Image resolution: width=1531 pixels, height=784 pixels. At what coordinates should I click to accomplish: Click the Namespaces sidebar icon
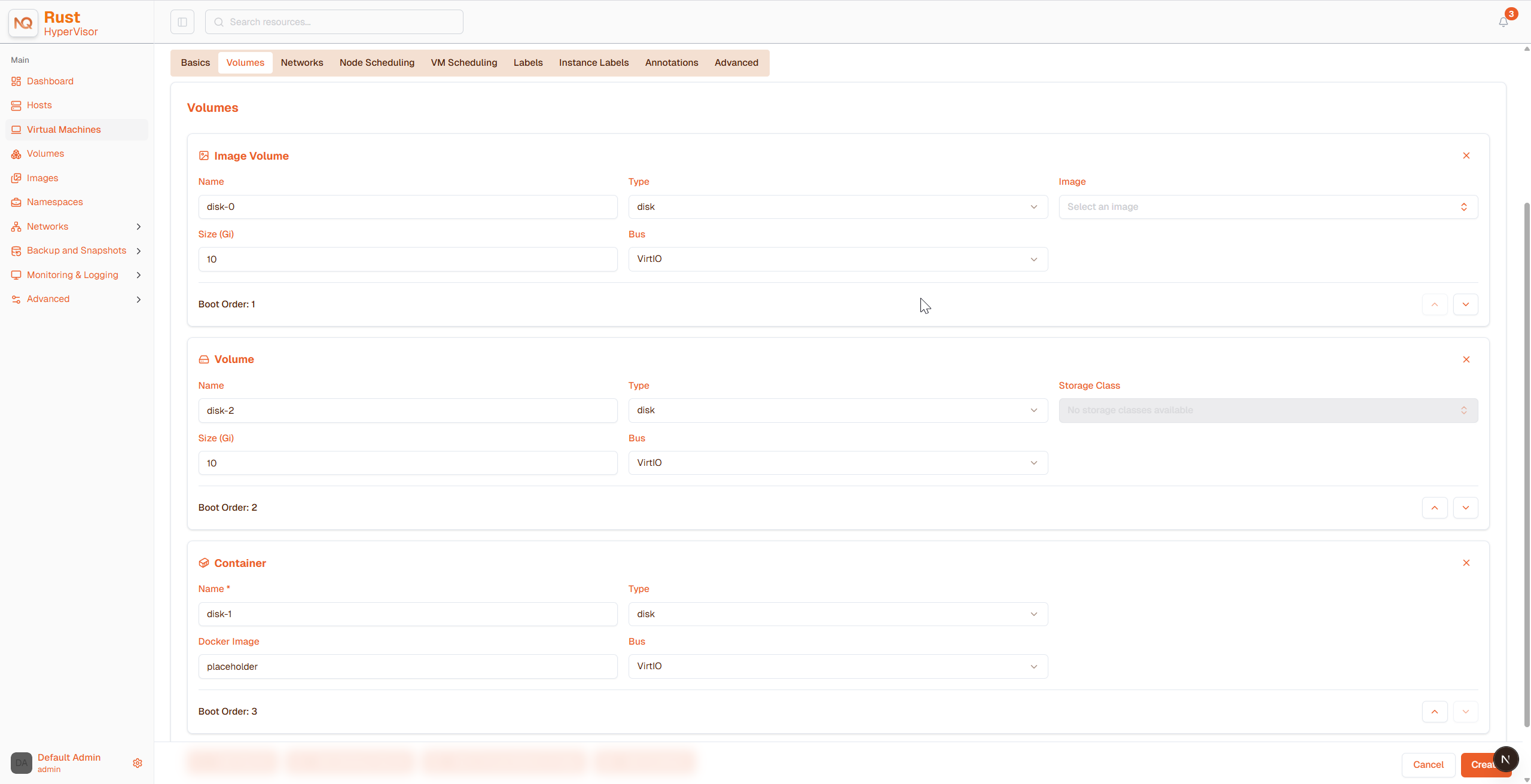pos(16,202)
